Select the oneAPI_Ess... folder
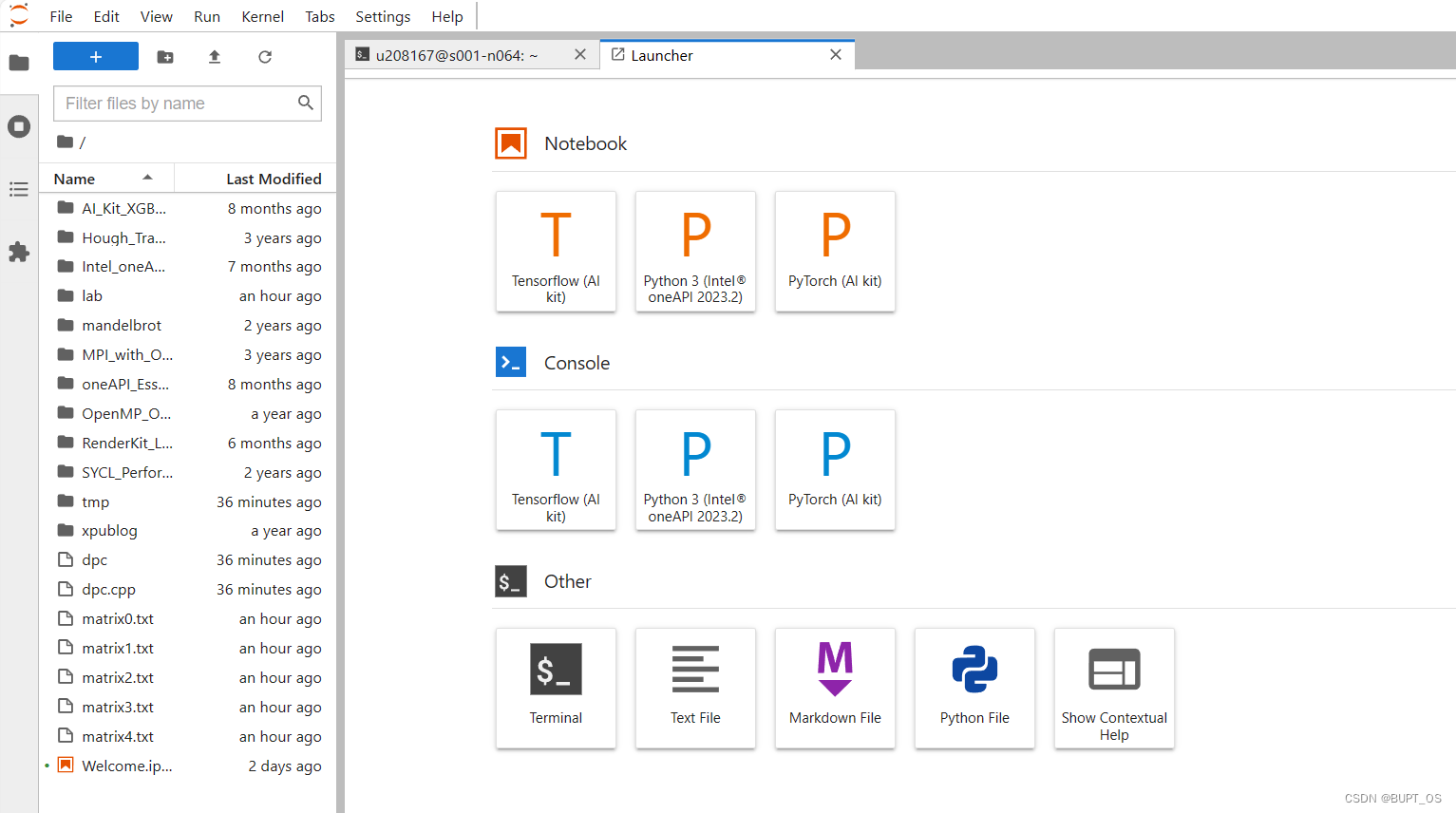Viewport: 1456px width, 813px height. 188,385
